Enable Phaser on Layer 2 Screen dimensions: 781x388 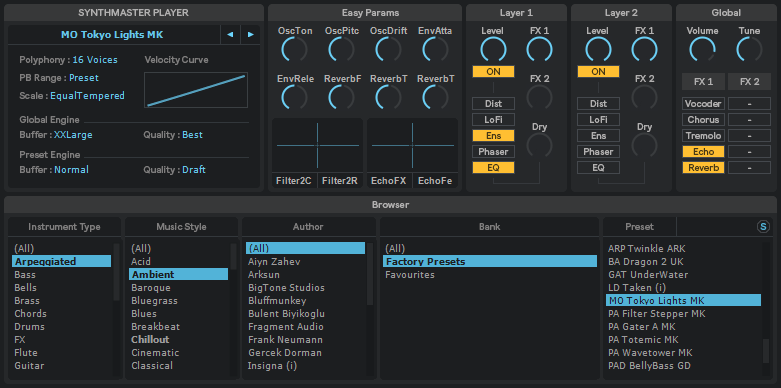point(598,151)
